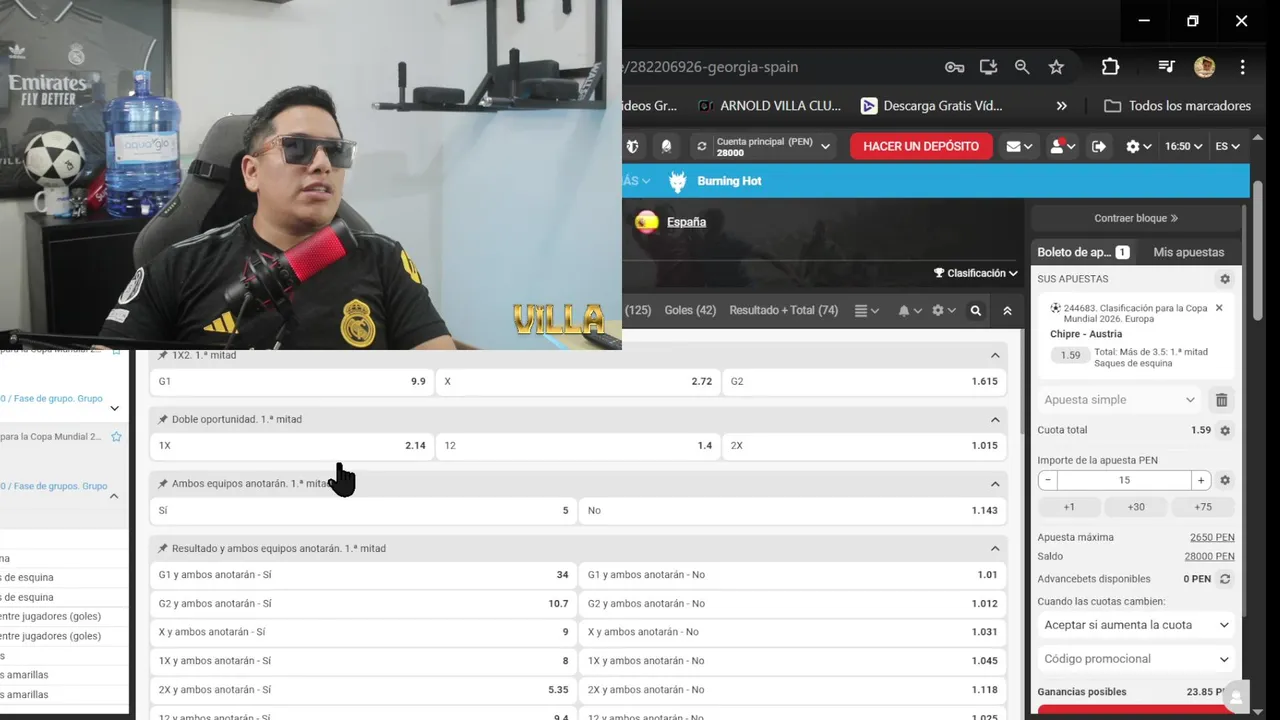Select X y ambos anotarán - No 1.031
1280x720 pixels.
[793, 632]
